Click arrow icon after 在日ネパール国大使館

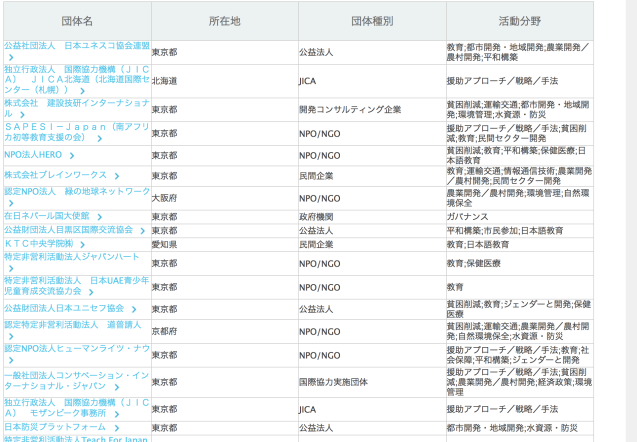pos(100,217)
